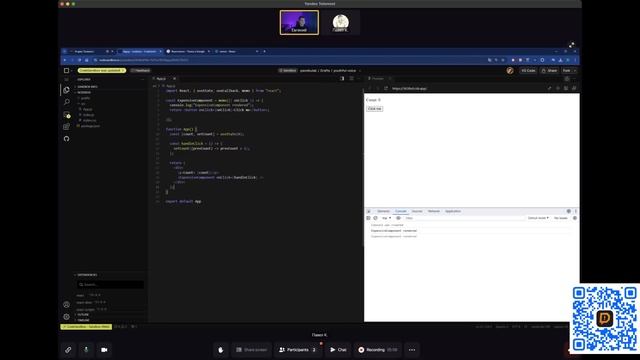Click the VS Code button in header
This screenshot has width=640, height=360.
point(528,71)
